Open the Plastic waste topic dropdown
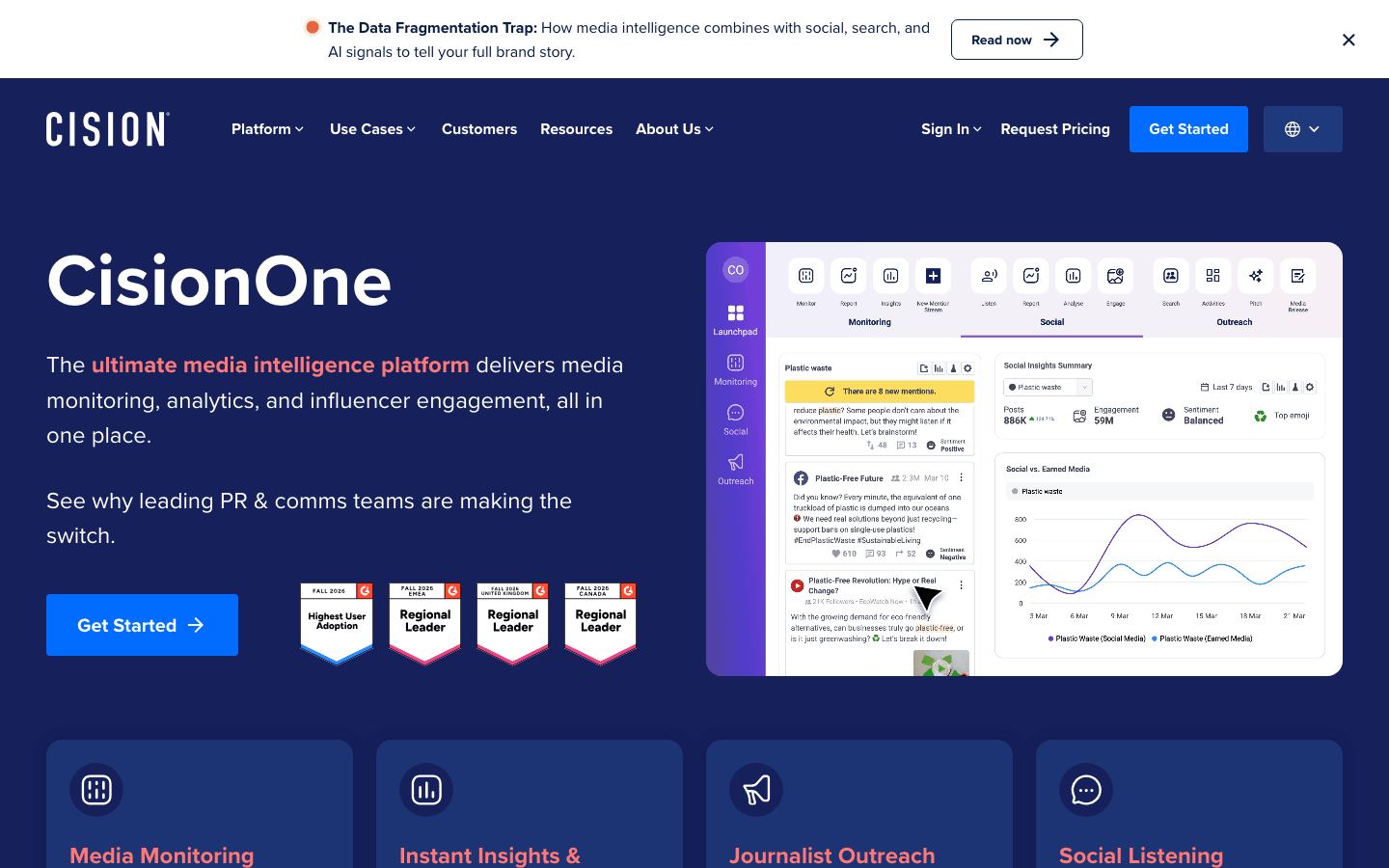The image size is (1389, 868). pos(1048,387)
